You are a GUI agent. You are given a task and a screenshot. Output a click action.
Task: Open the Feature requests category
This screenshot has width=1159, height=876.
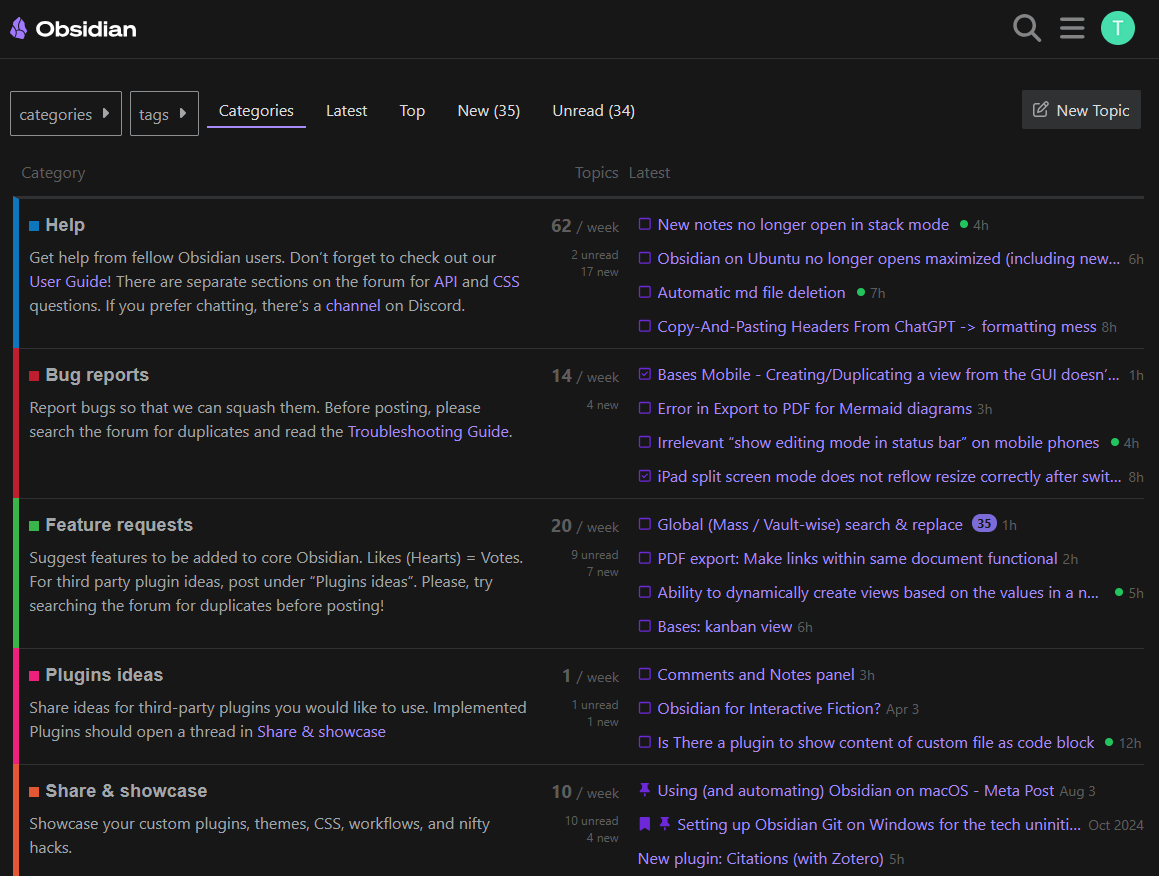click(x=119, y=525)
